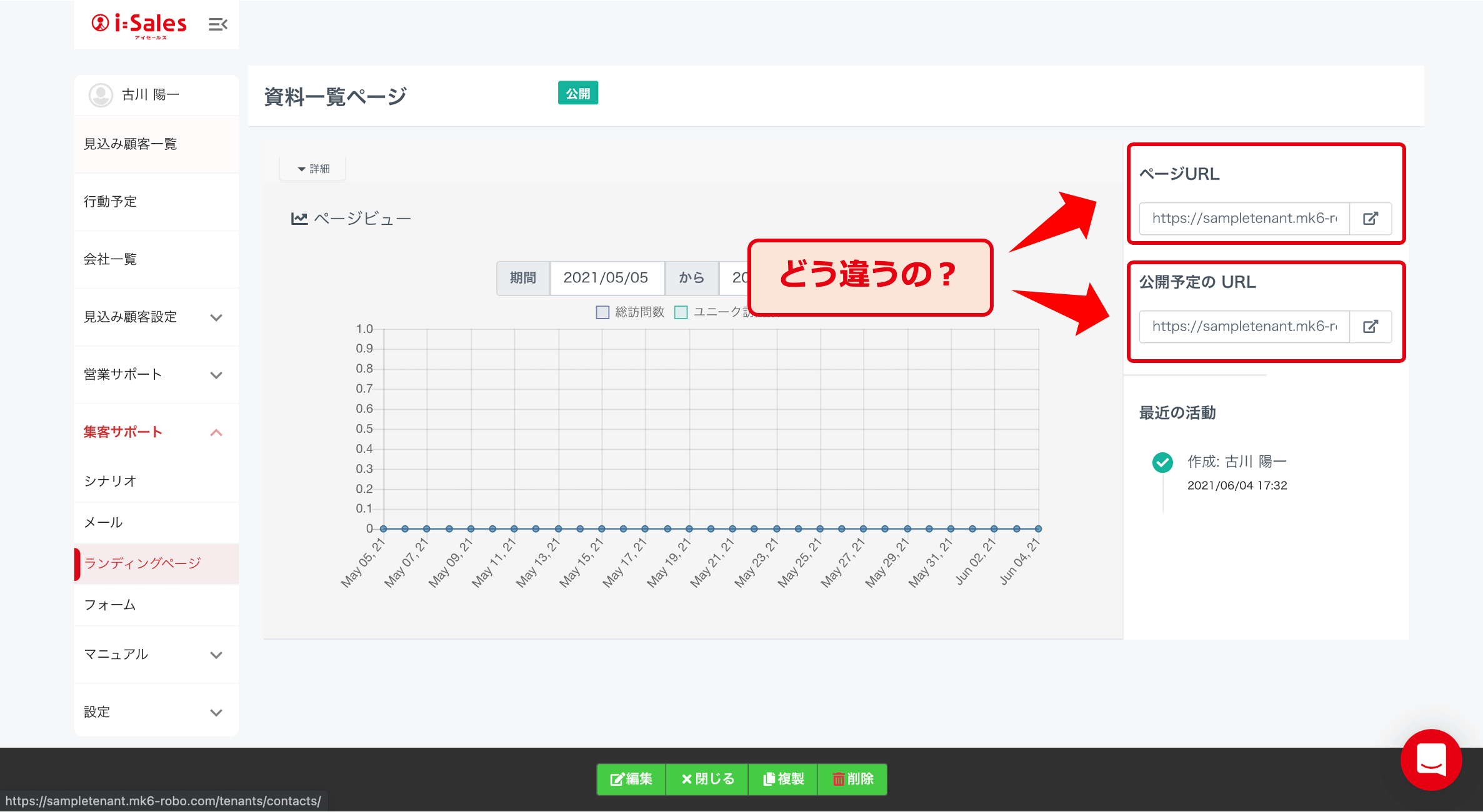Open the フォーム menu item
Image resolution: width=1483 pixels, height=812 pixels.
pos(110,605)
